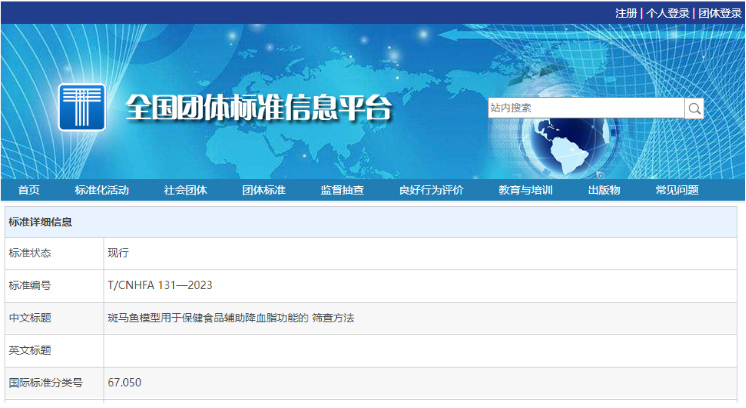Open 监督抽查 navigation item

pos(343,190)
